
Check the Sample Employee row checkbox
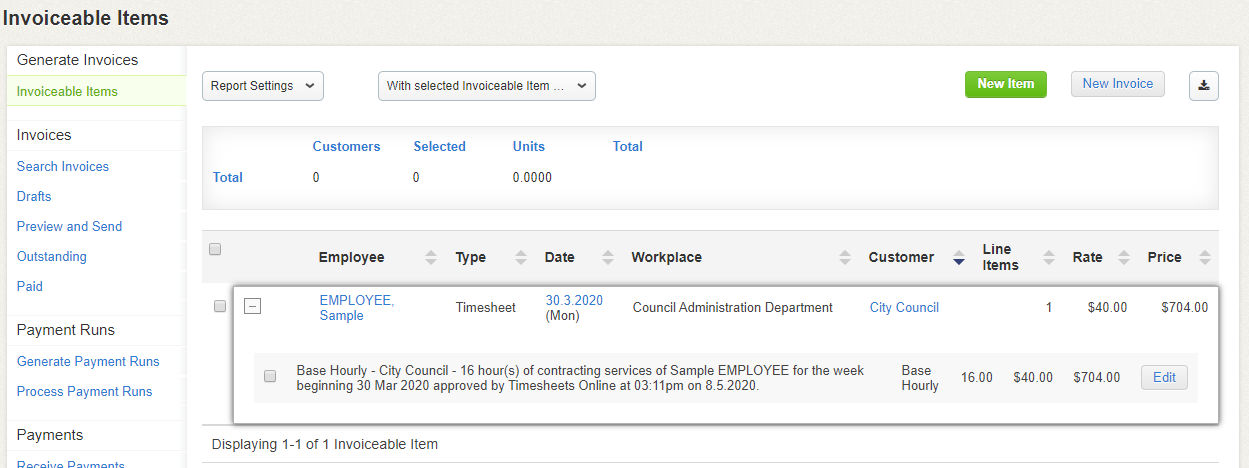[x=220, y=307]
